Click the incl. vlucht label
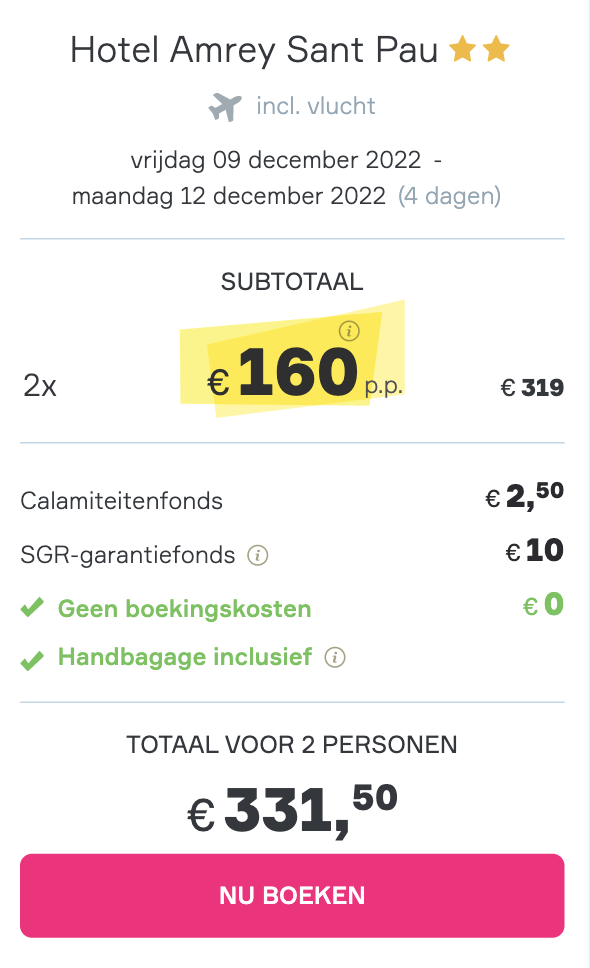 (x=315, y=106)
